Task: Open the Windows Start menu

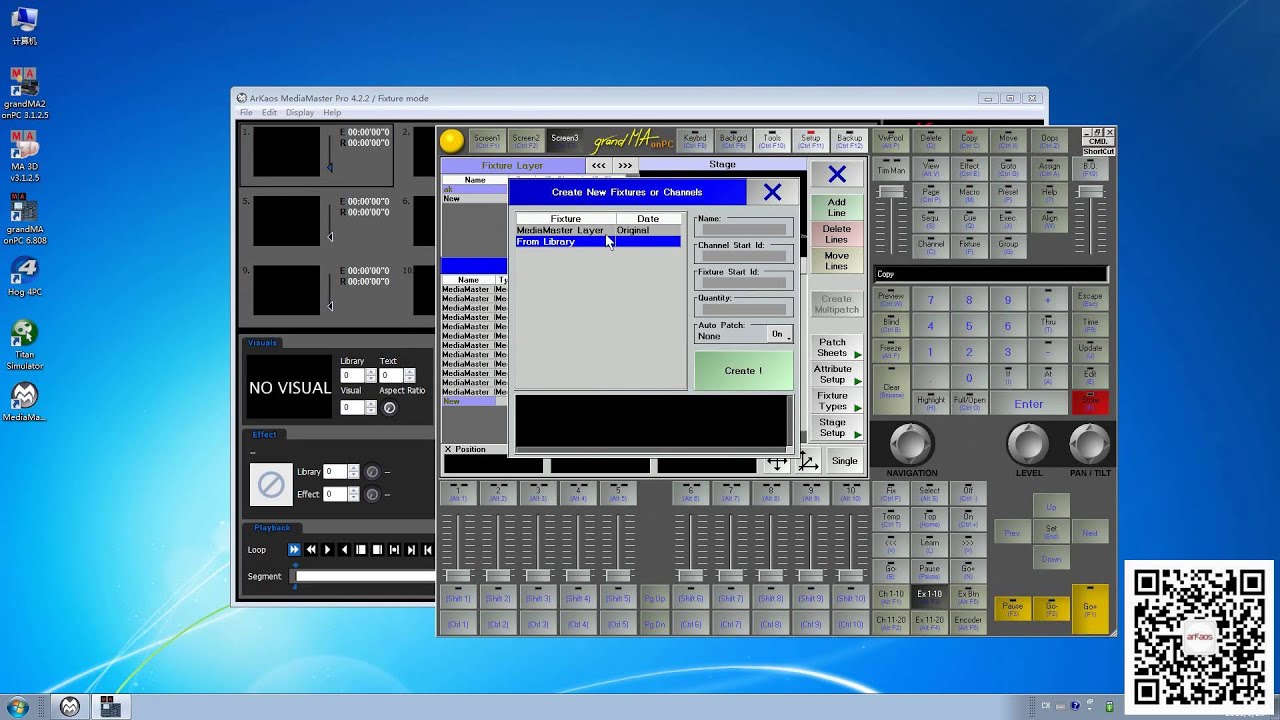Action: [x=17, y=706]
